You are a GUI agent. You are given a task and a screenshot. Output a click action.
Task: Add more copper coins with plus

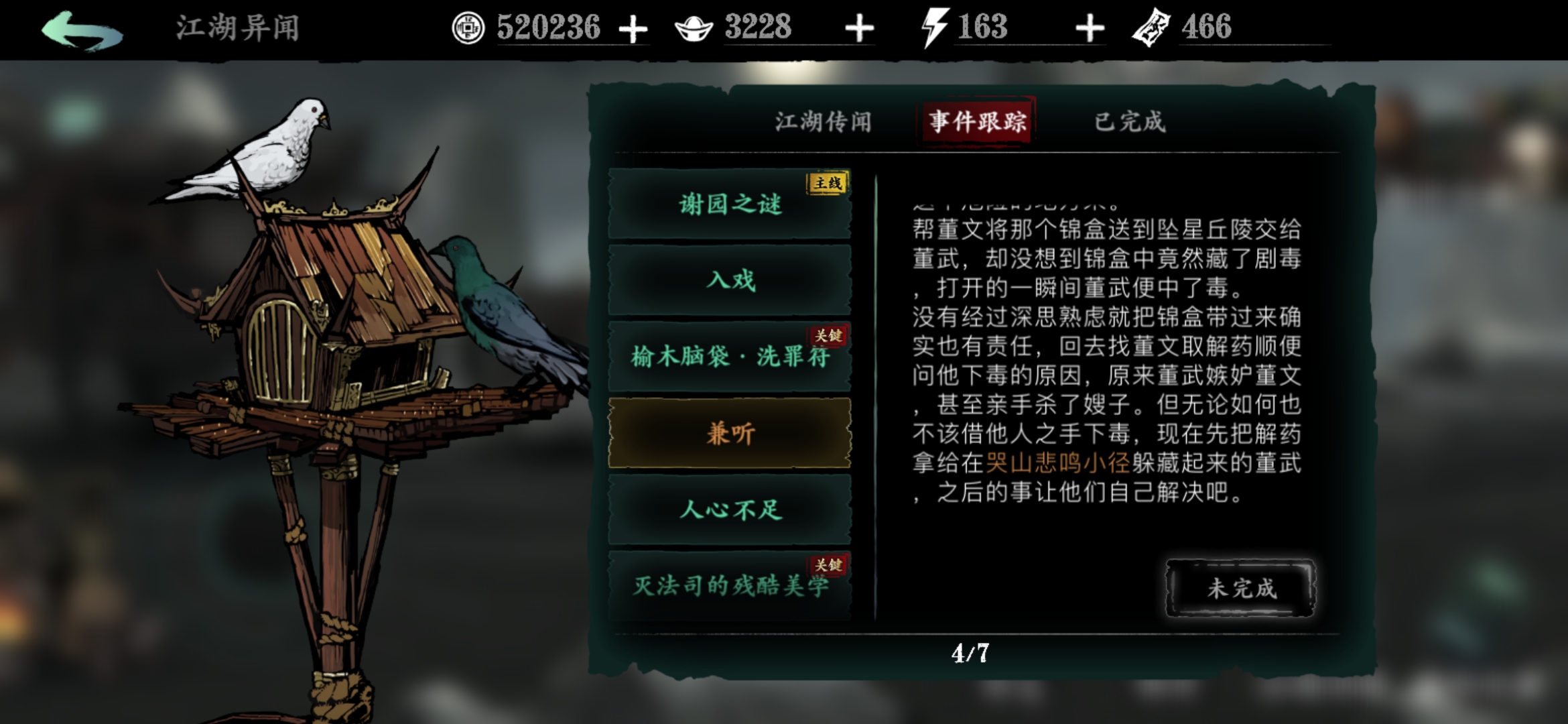[x=633, y=29]
